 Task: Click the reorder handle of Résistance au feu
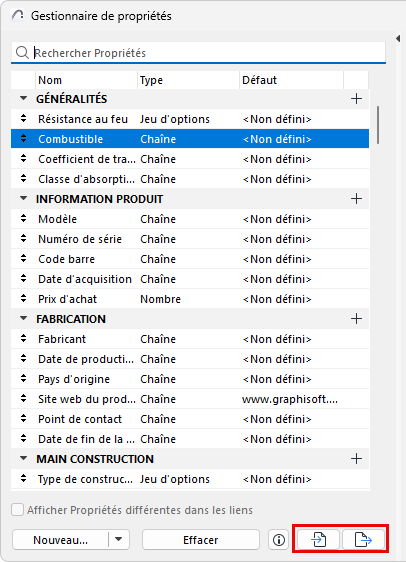[24, 118]
